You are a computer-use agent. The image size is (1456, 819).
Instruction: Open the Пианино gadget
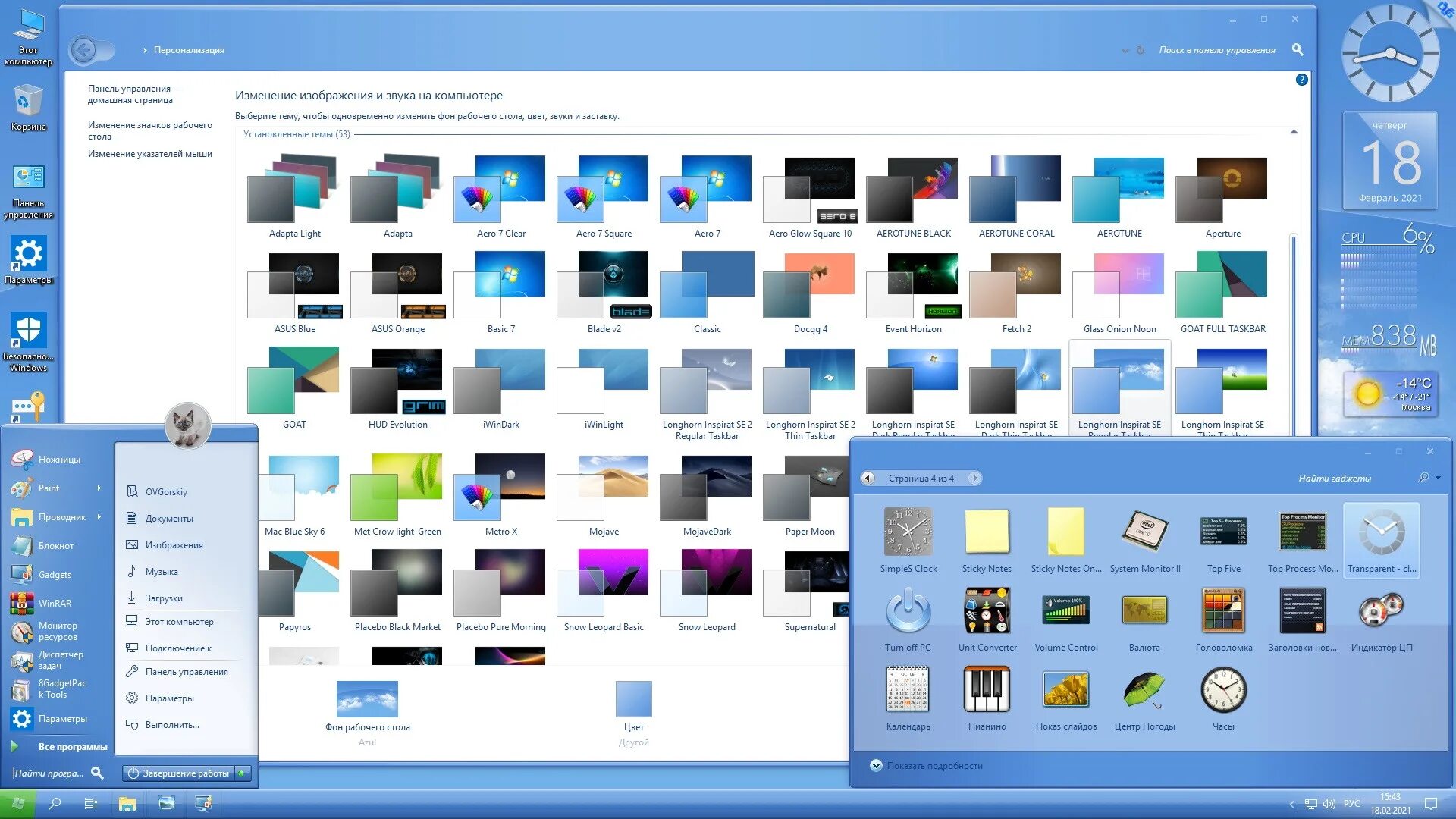click(987, 690)
